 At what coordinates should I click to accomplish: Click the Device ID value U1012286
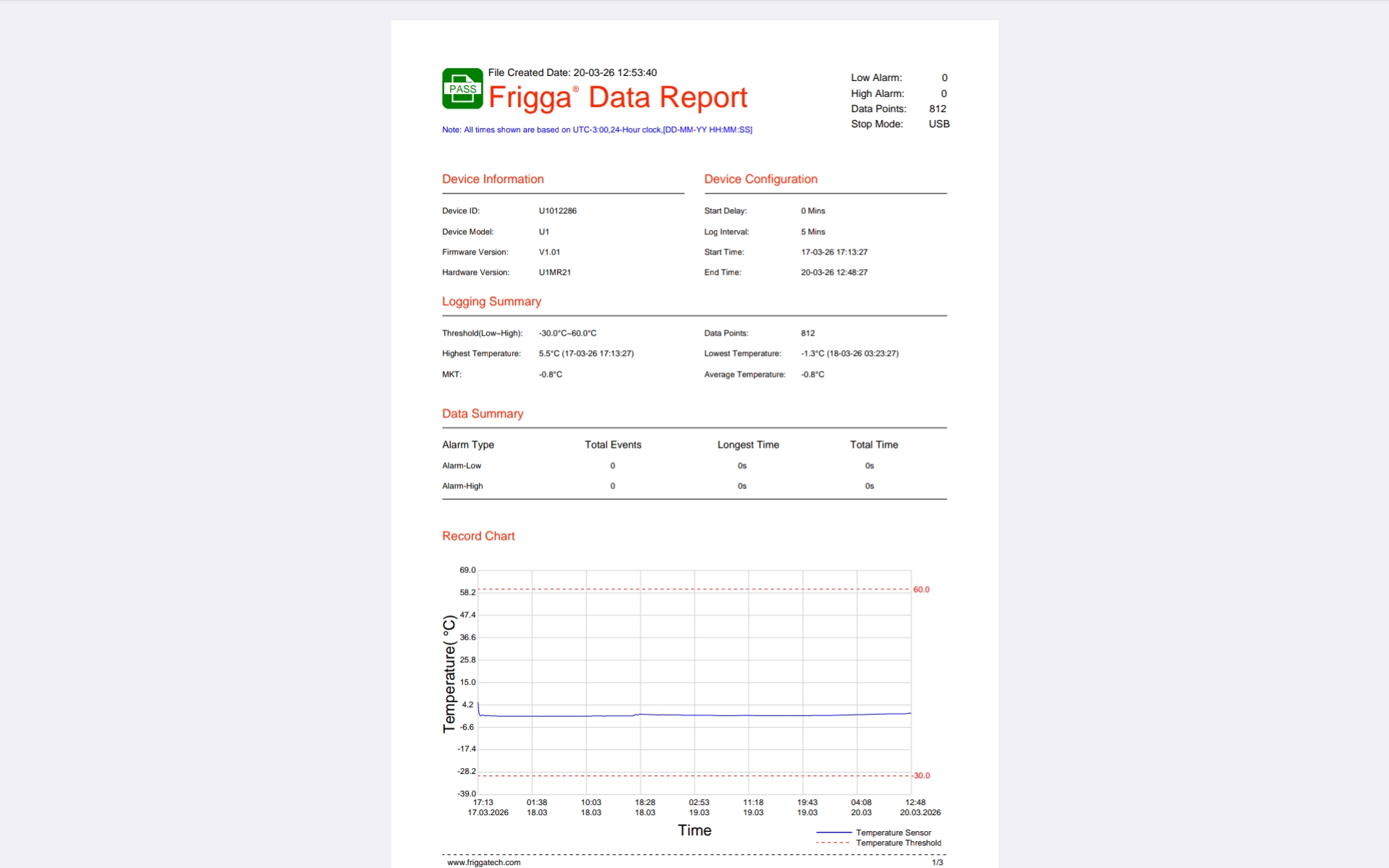click(557, 211)
